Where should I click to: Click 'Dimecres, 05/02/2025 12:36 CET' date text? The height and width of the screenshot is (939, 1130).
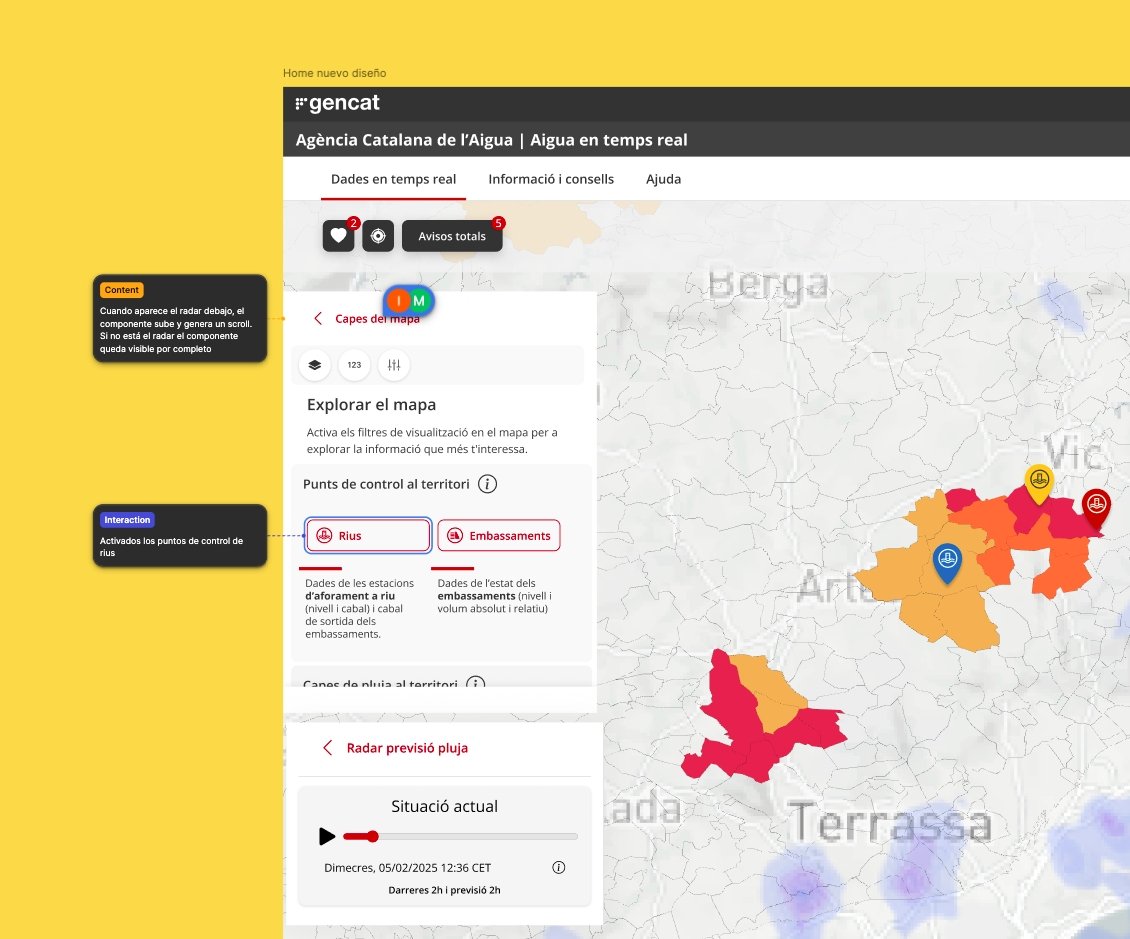(408, 868)
